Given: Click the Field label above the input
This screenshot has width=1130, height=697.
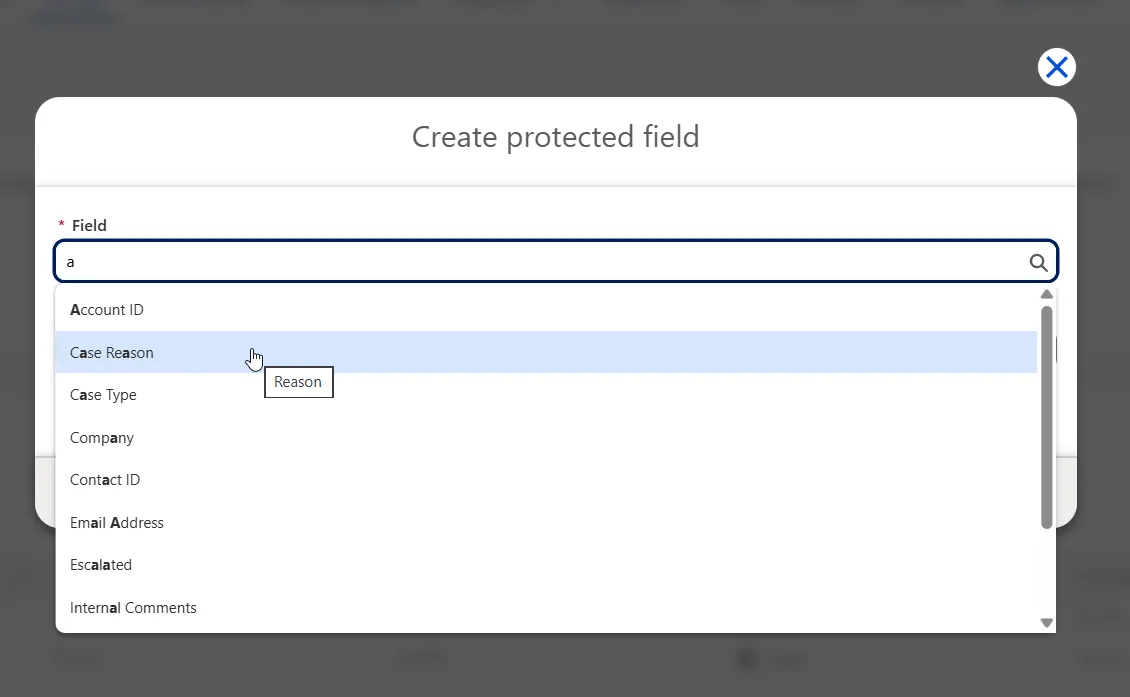Looking at the screenshot, I should (89, 226).
